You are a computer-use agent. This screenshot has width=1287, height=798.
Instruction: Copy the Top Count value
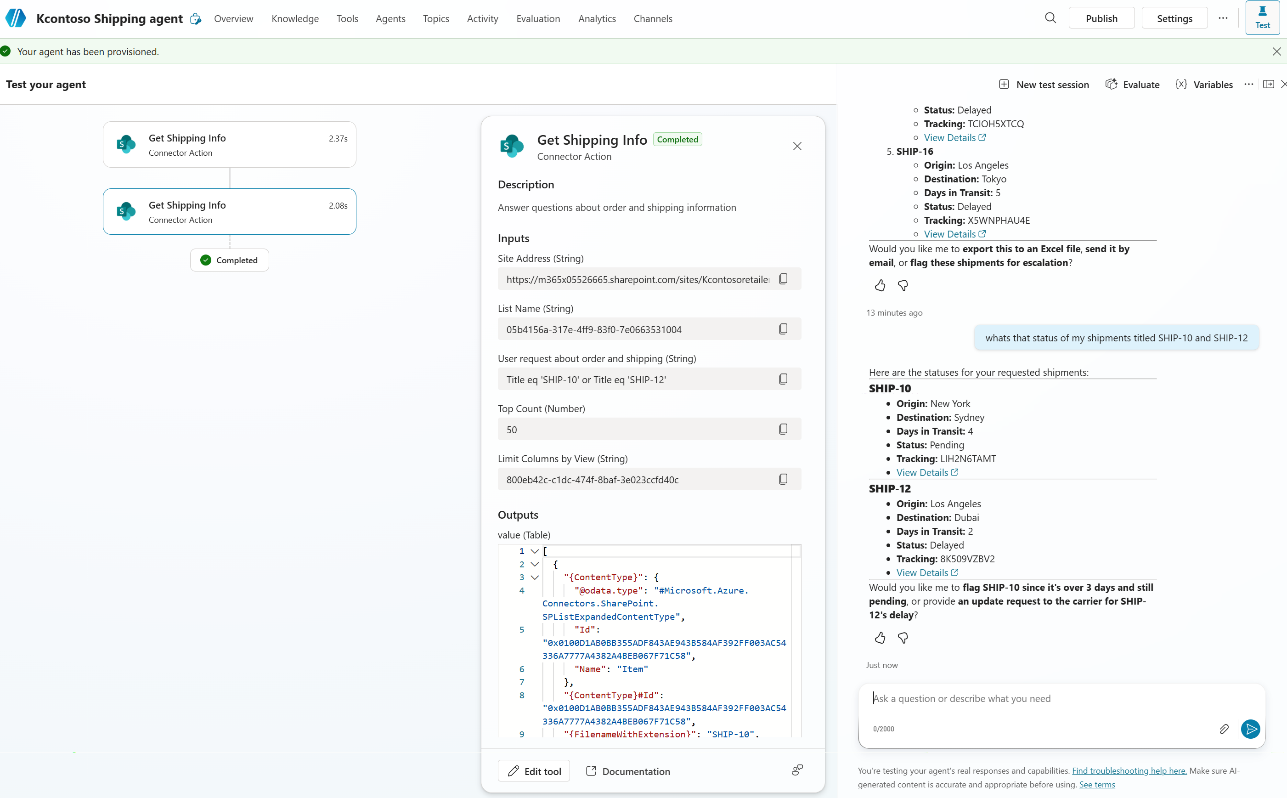(x=783, y=429)
